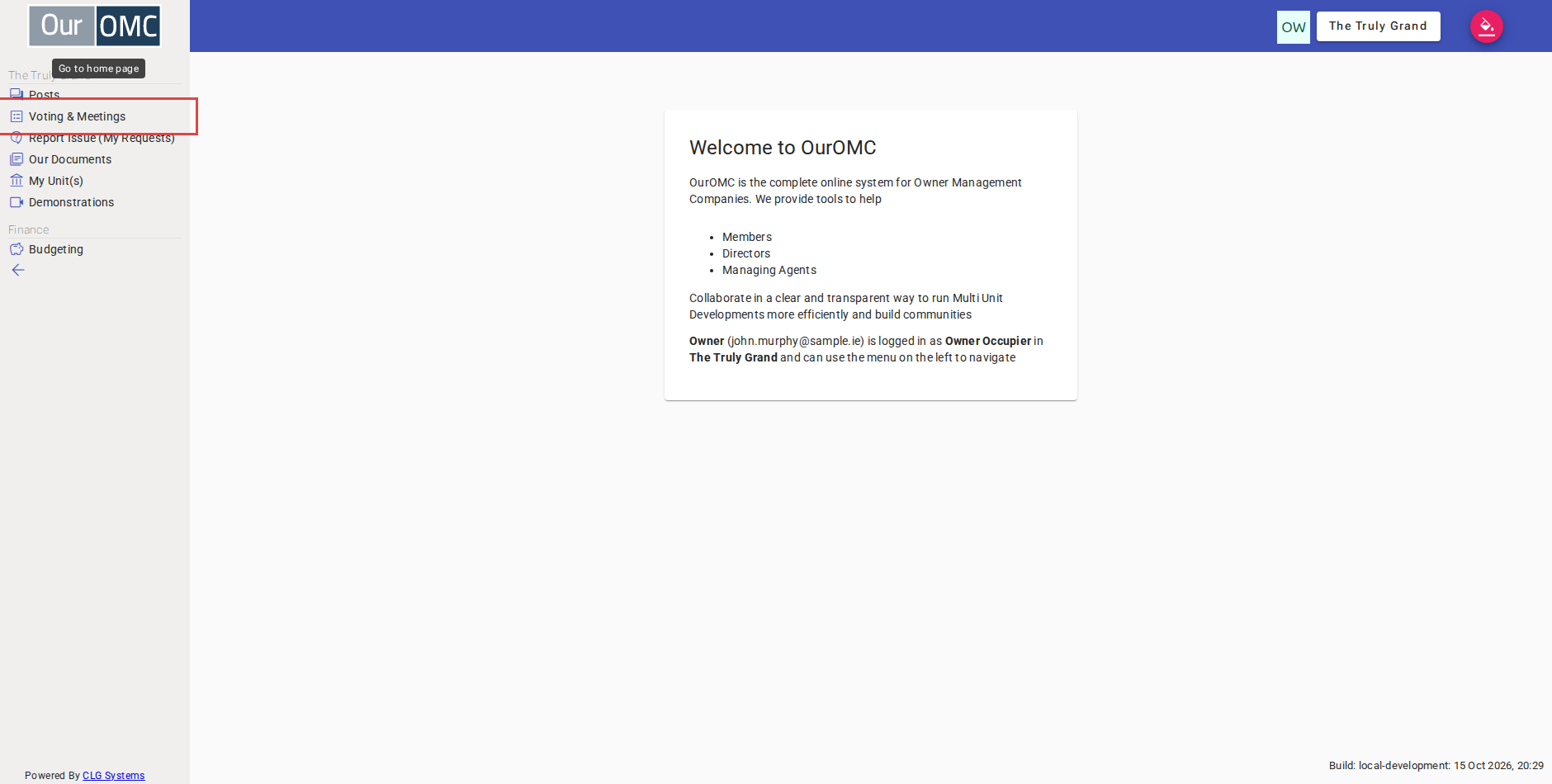This screenshot has width=1552, height=784.
Task: Click the Demonstrations video icon
Action: [17, 202]
